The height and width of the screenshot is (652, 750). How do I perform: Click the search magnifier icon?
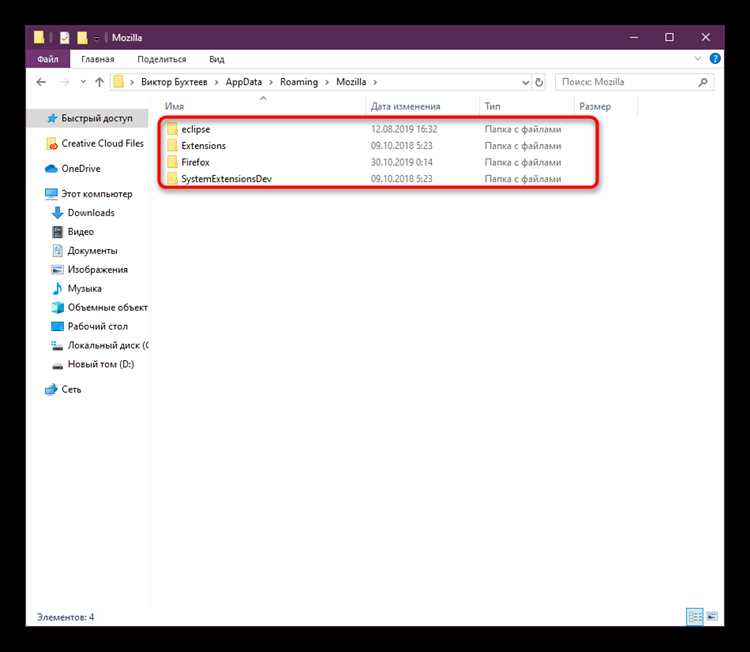click(703, 82)
